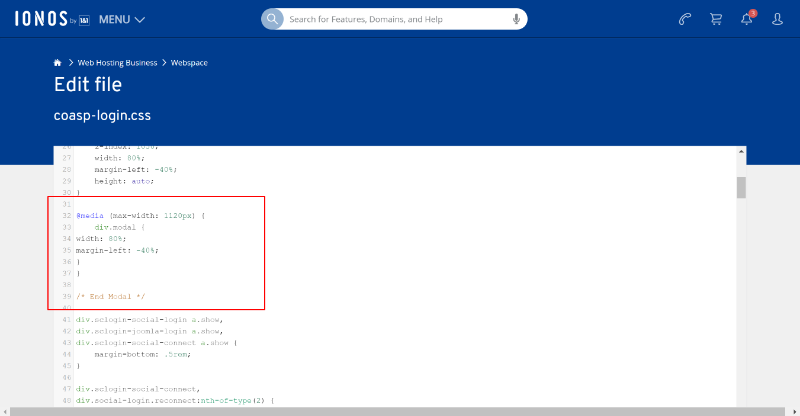Screen dimensions: 800x416
Task: Click the coasp-login.css file name
Action: [x=102, y=115]
